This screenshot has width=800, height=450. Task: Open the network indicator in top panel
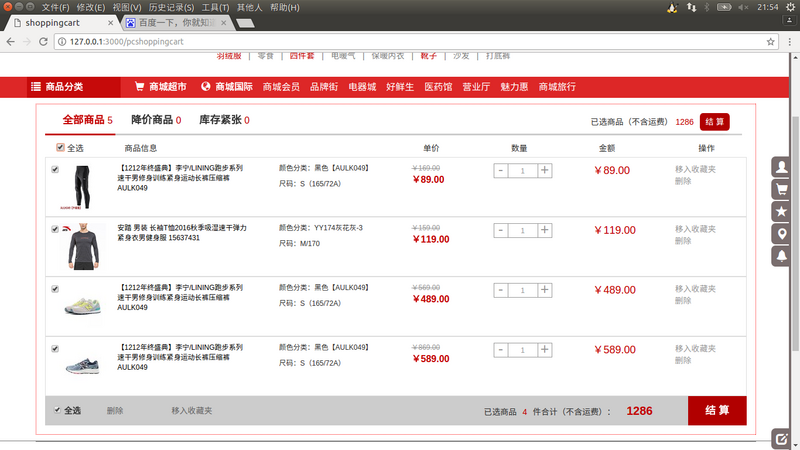691,7
